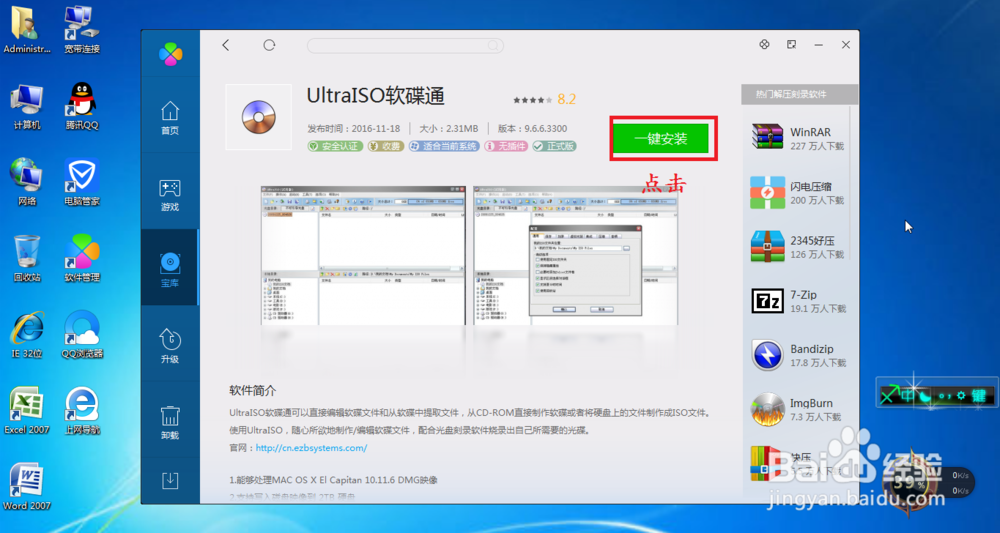Screen dimensions: 1000x533
Task: Select the 腾讯QQ desktop shortcut
Action: 82,106
